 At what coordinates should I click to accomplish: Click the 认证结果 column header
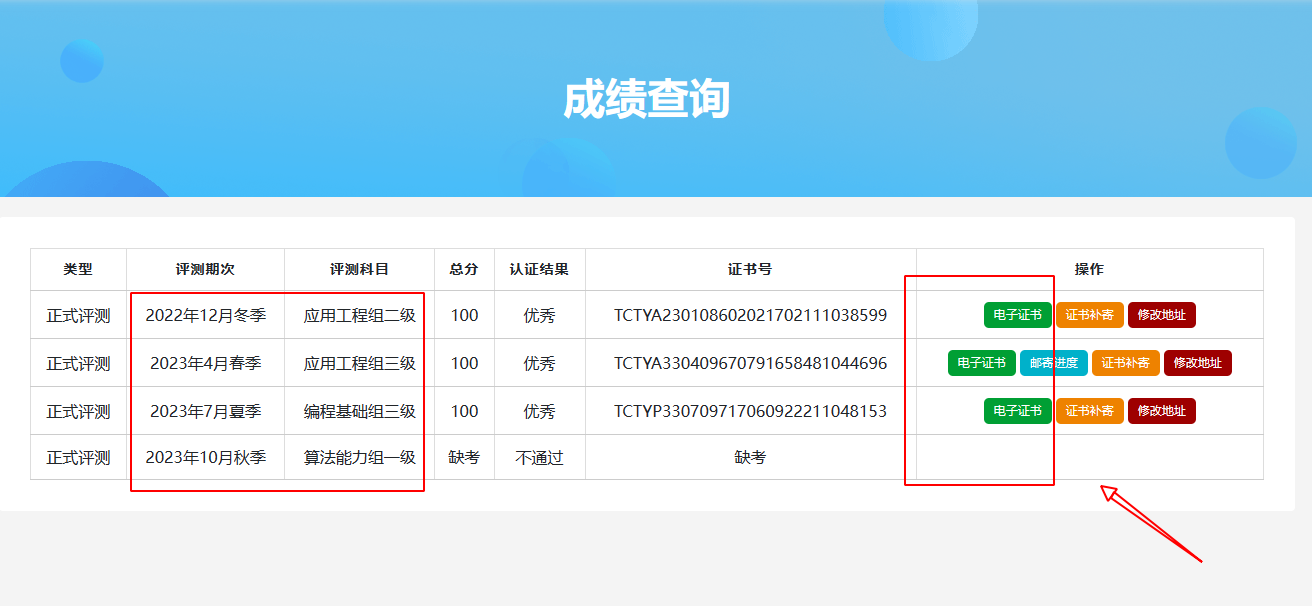[x=540, y=270]
